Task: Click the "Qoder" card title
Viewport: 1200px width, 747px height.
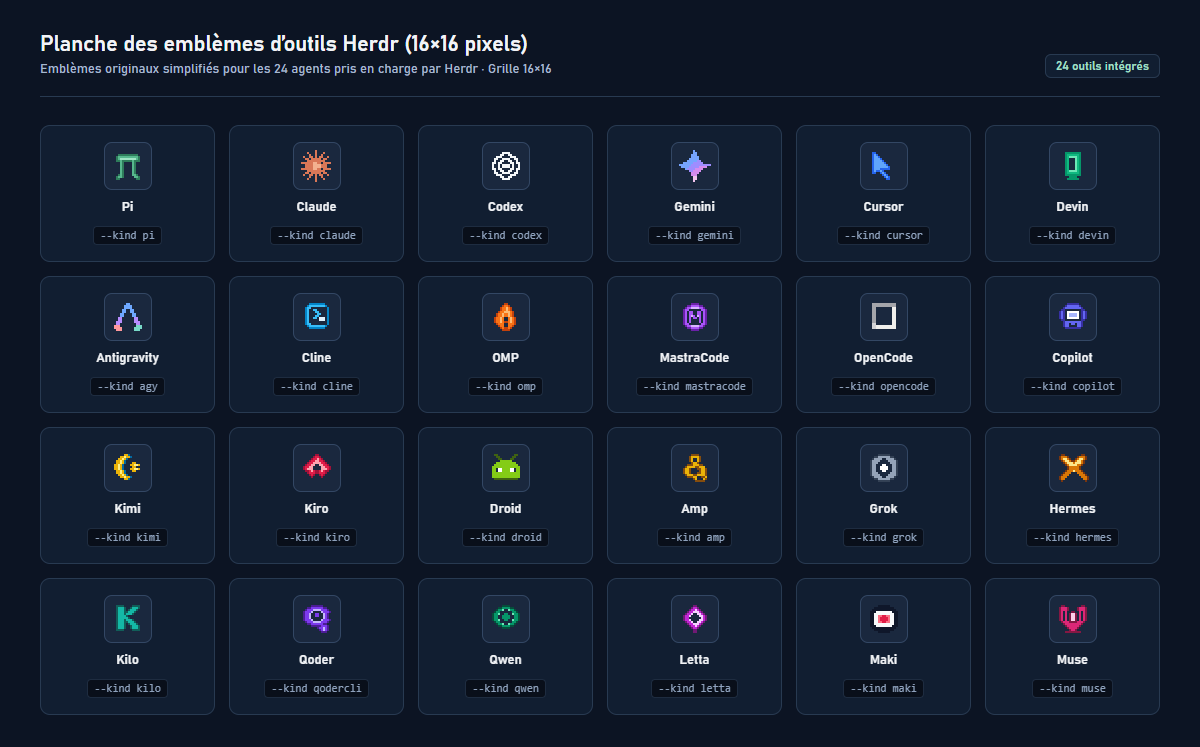Action: click(316, 660)
